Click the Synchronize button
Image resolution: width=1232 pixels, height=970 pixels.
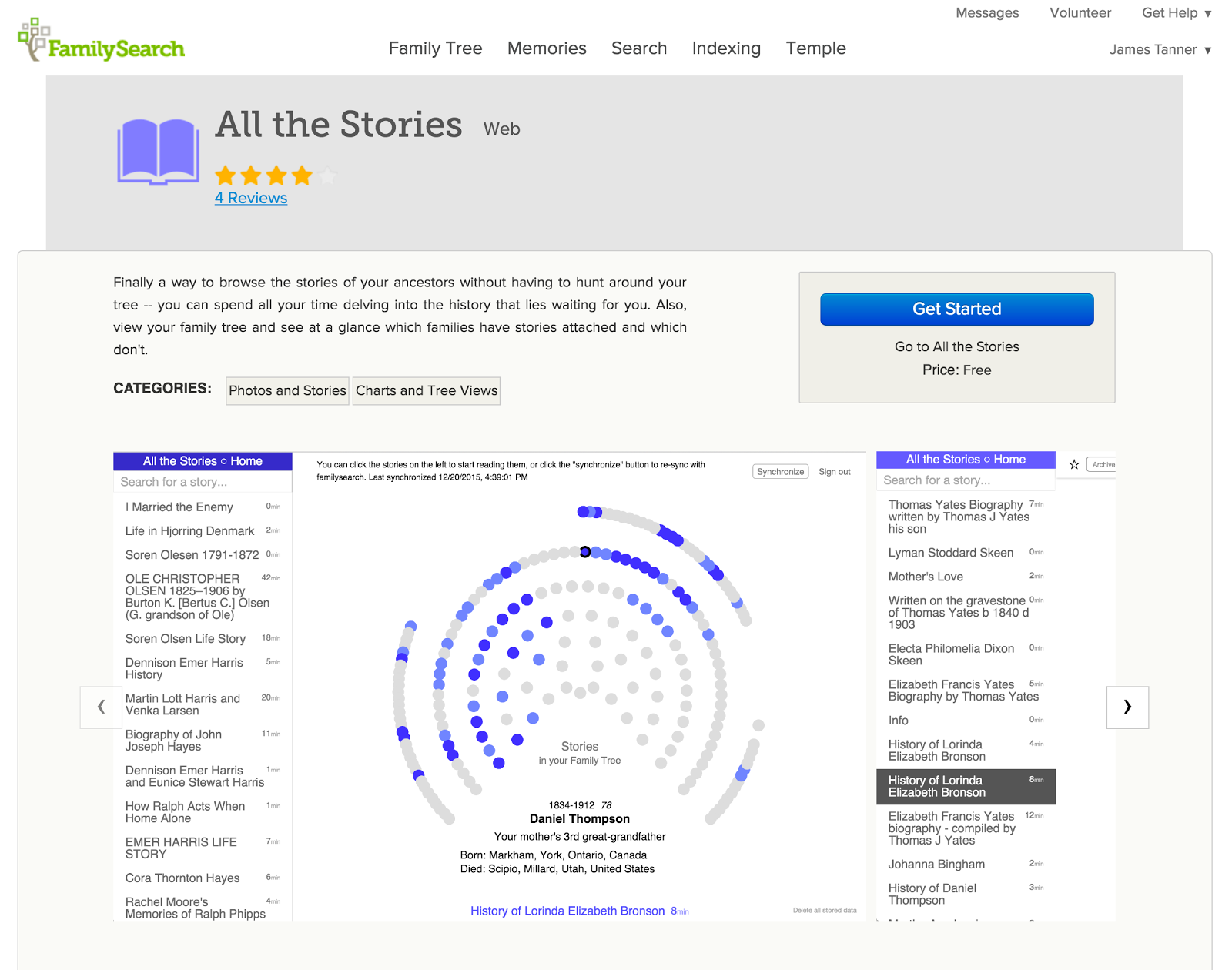tap(780, 472)
